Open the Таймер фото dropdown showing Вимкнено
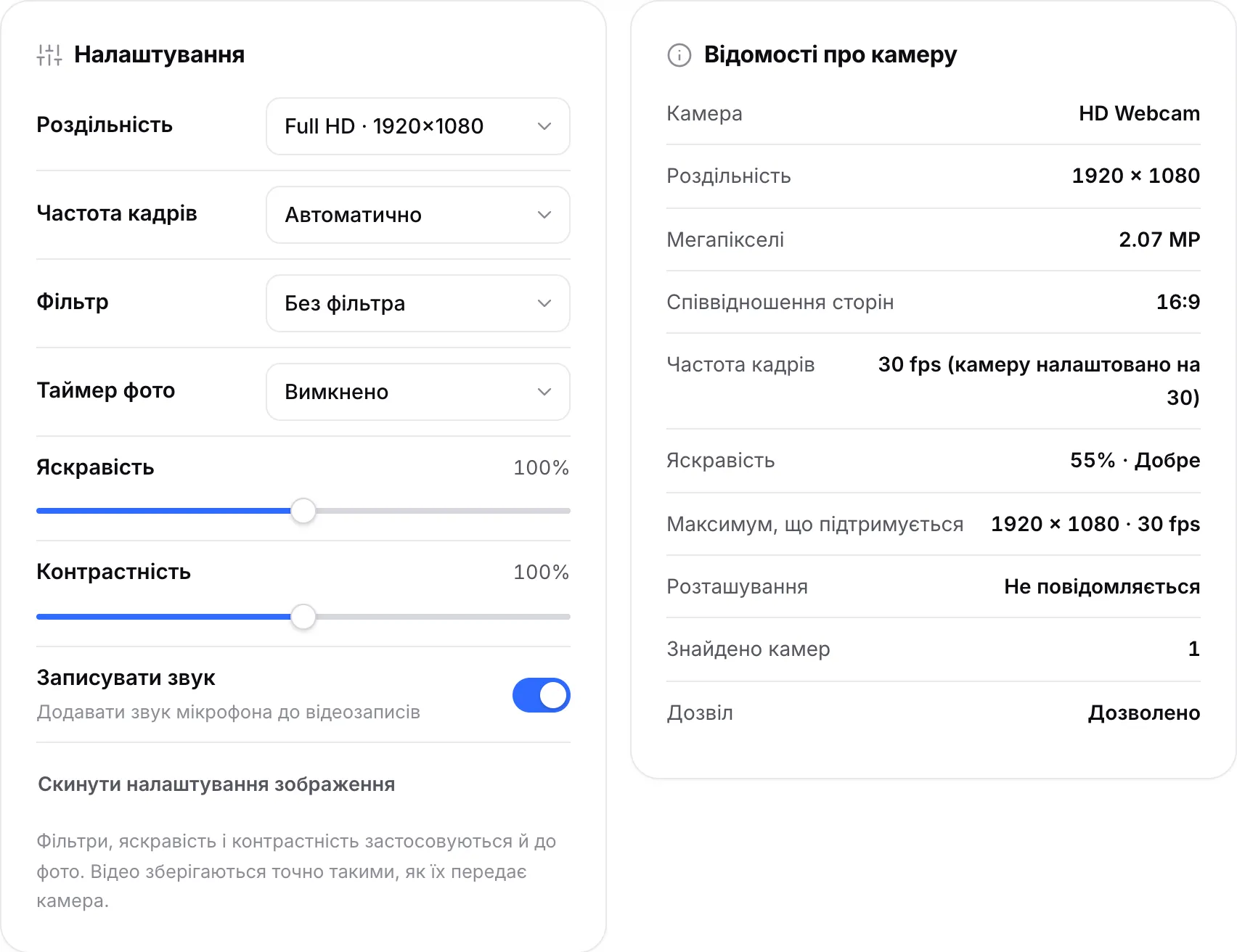The image size is (1237, 952). [418, 392]
